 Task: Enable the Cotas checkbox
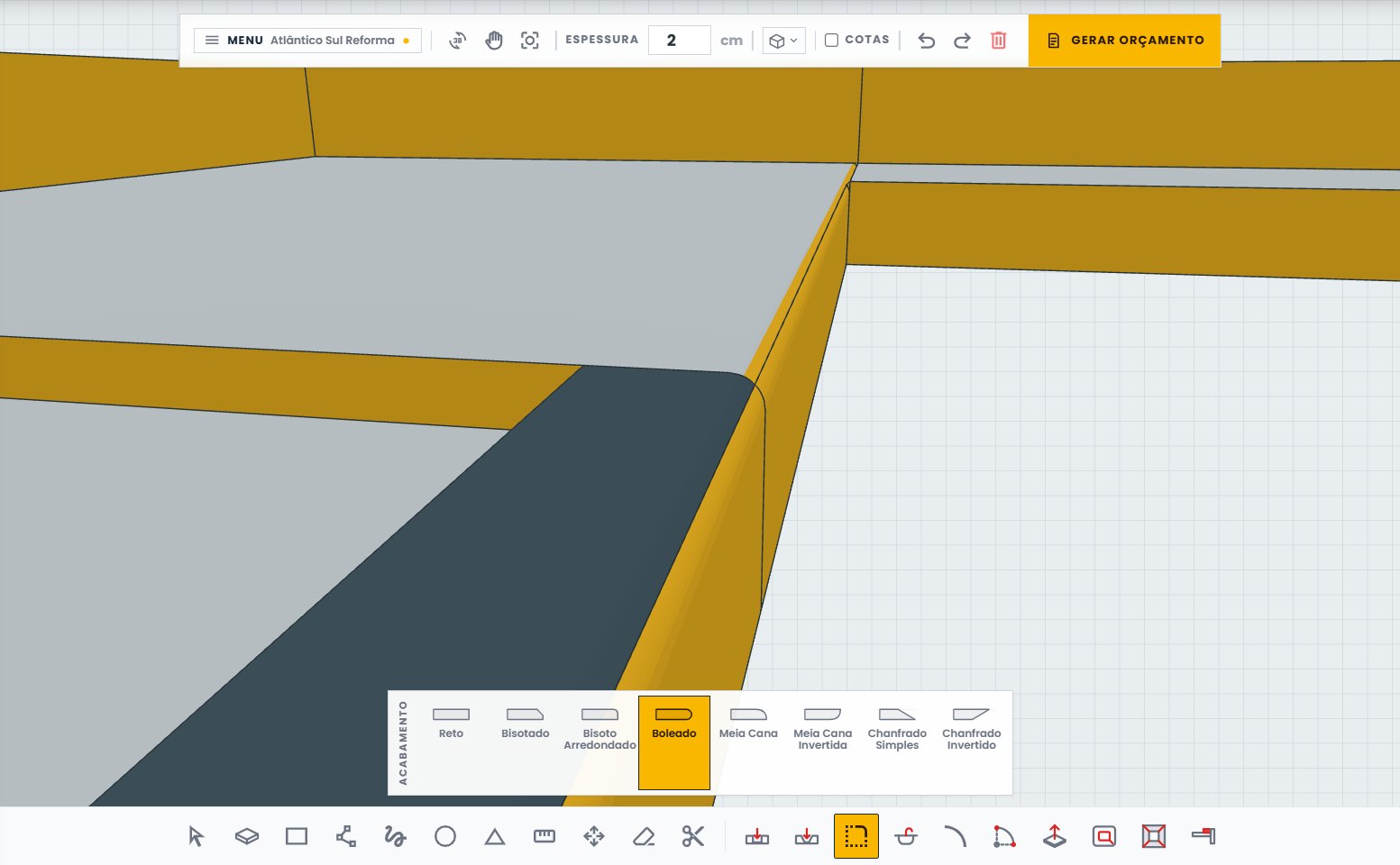point(831,40)
